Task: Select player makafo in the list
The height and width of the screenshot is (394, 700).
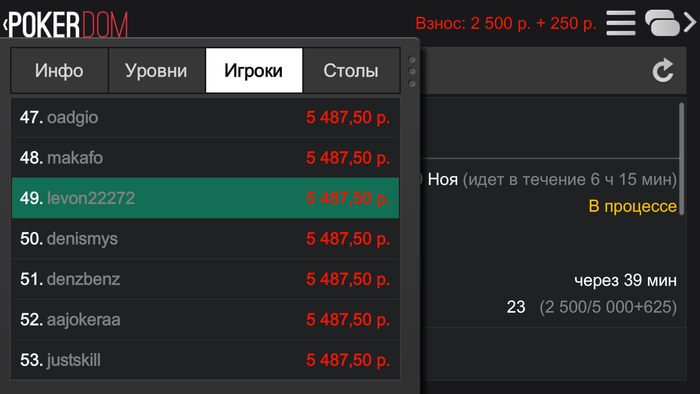Action: tap(205, 158)
